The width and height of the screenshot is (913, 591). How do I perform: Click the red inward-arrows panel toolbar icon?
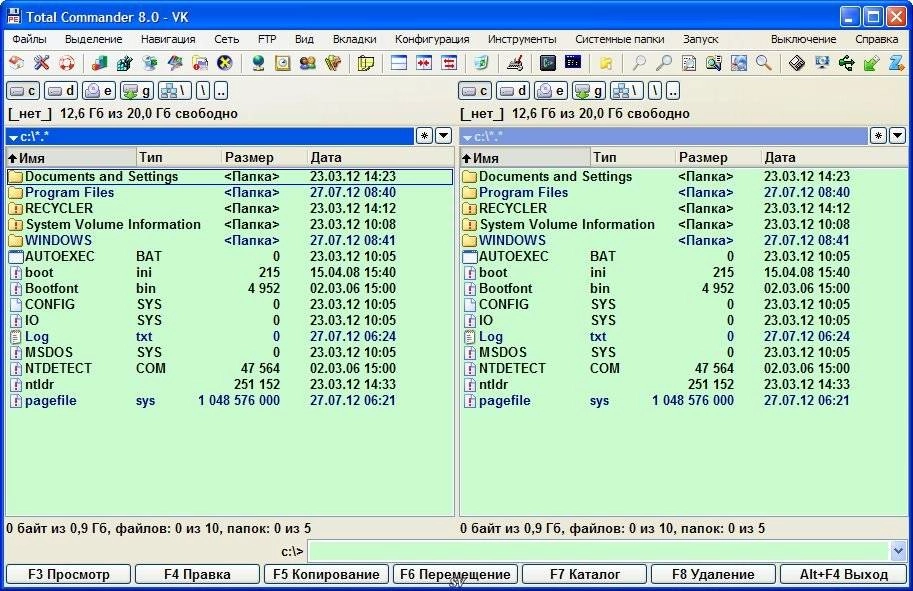click(x=424, y=62)
